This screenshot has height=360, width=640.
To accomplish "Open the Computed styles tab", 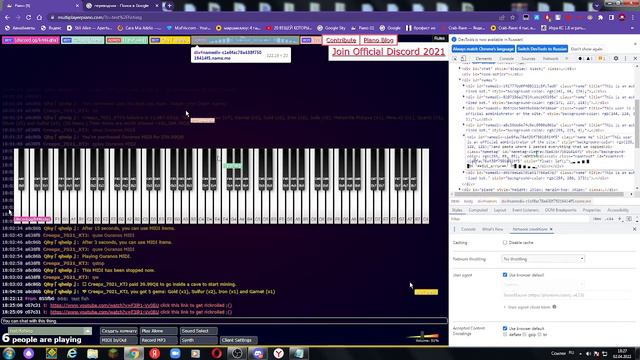I will click(478, 210).
